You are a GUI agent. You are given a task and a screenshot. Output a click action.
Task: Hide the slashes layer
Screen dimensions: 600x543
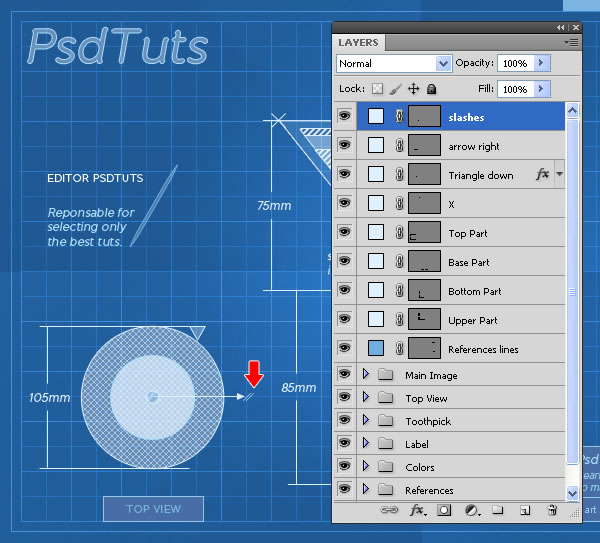pyautogui.click(x=344, y=116)
